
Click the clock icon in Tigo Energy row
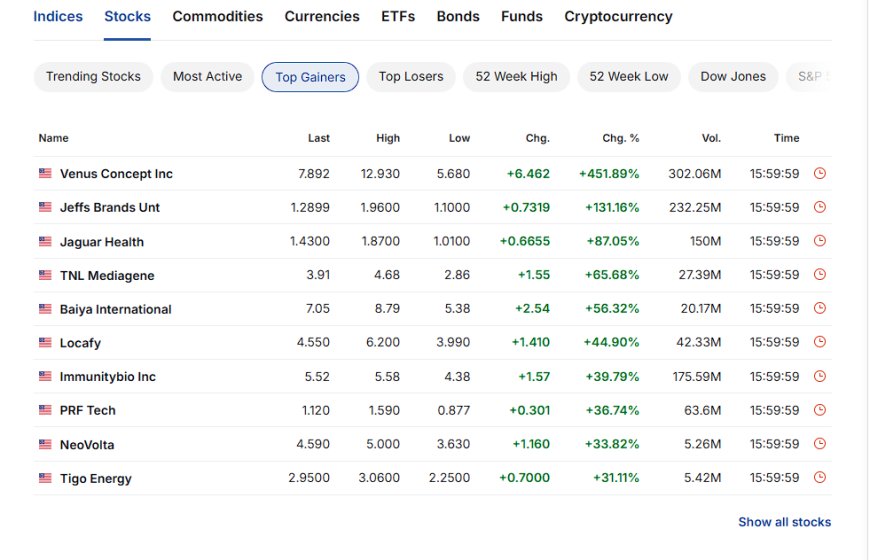(x=820, y=477)
